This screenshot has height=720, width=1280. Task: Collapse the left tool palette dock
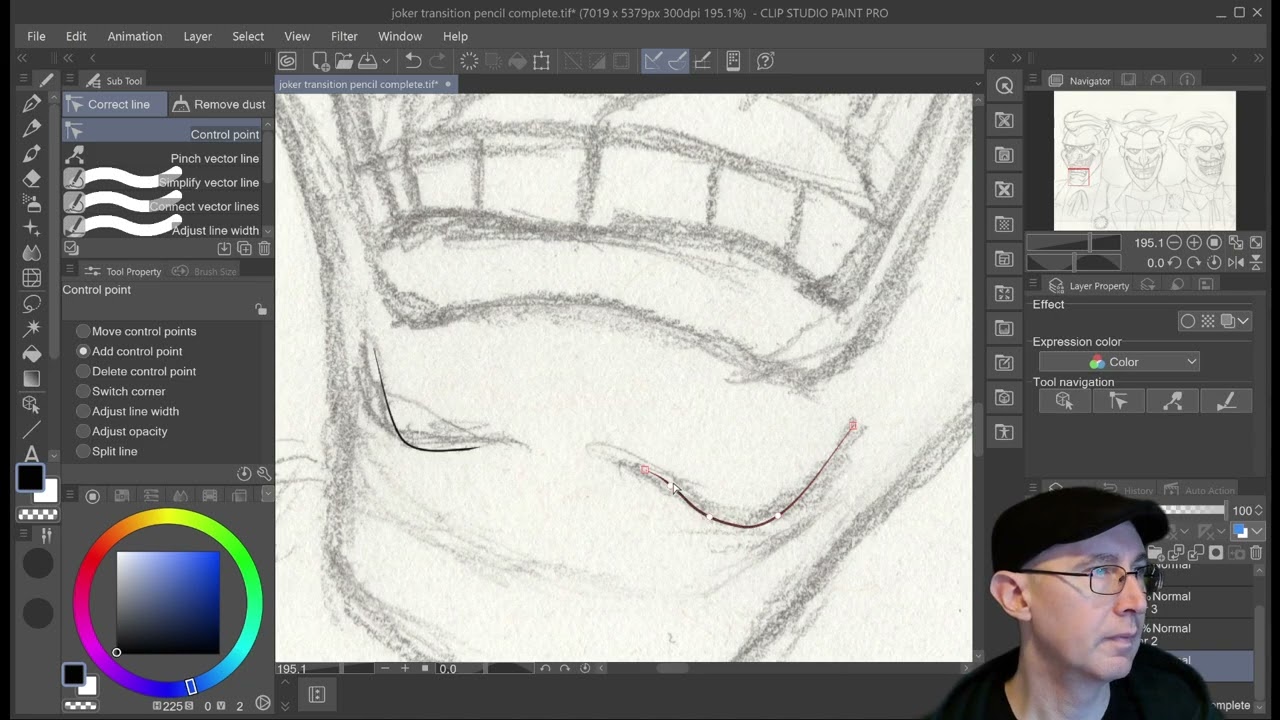(22, 59)
